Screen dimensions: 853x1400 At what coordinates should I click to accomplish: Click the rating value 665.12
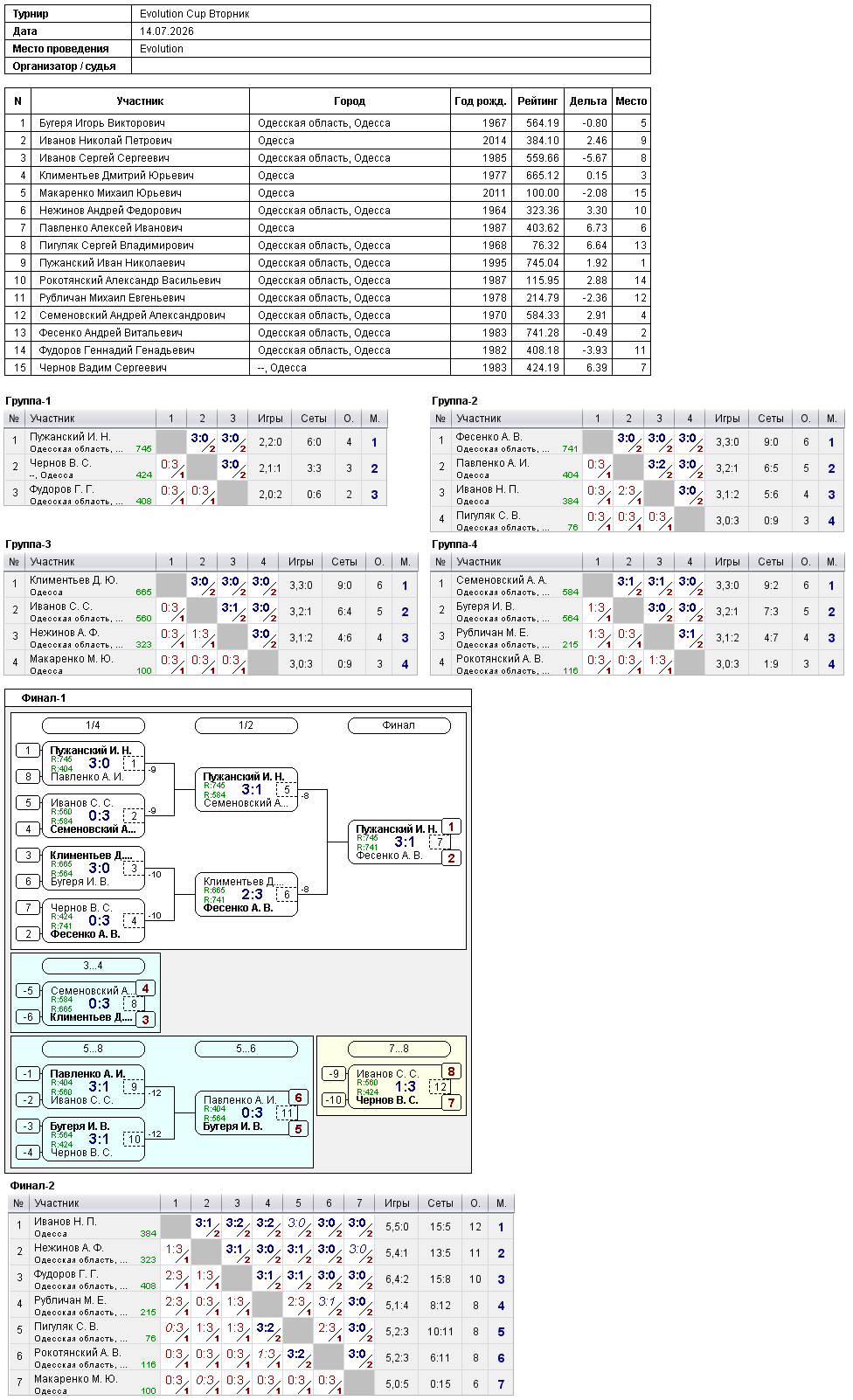coord(543,176)
